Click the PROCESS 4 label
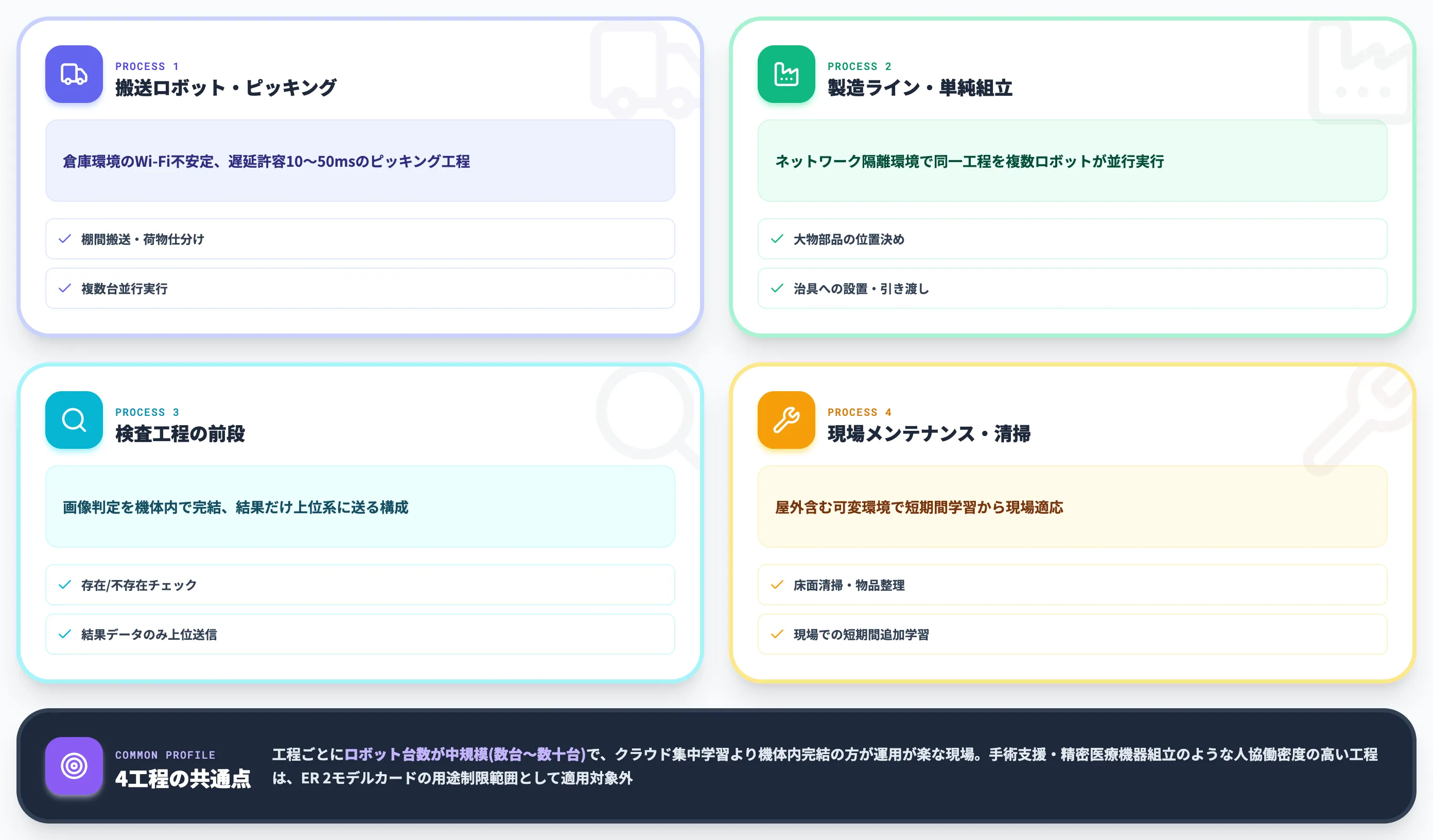Image resolution: width=1433 pixels, height=840 pixels. (859, 412)
